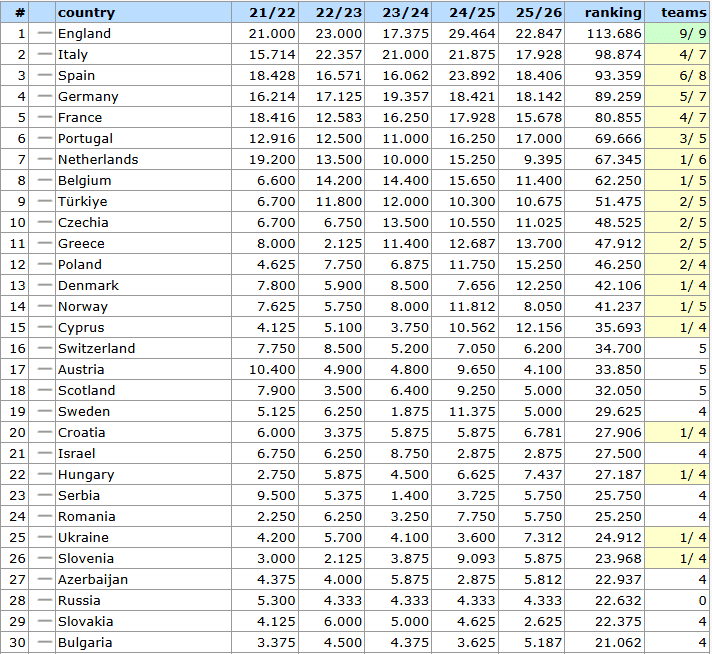Open the Italy country link
The image size is (712, 654).
(x=72, y=55)
